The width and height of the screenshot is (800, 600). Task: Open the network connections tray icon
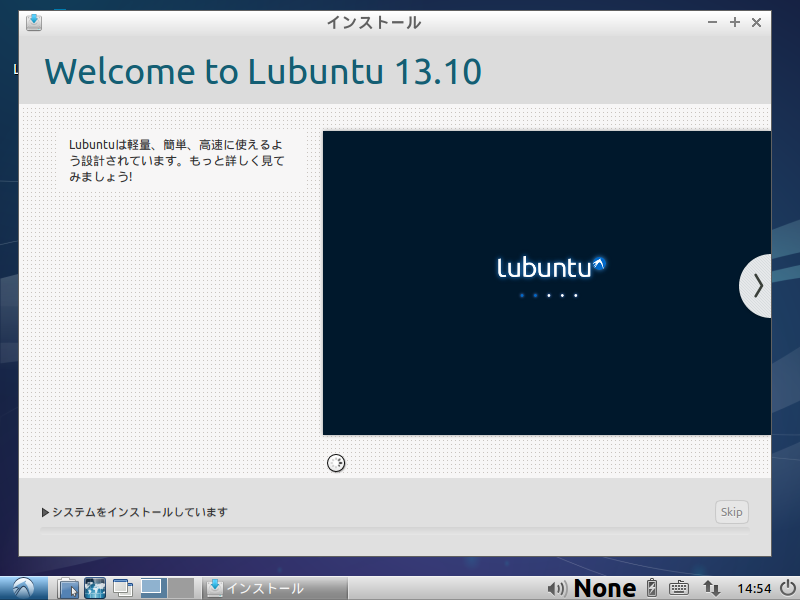(712, 588)
